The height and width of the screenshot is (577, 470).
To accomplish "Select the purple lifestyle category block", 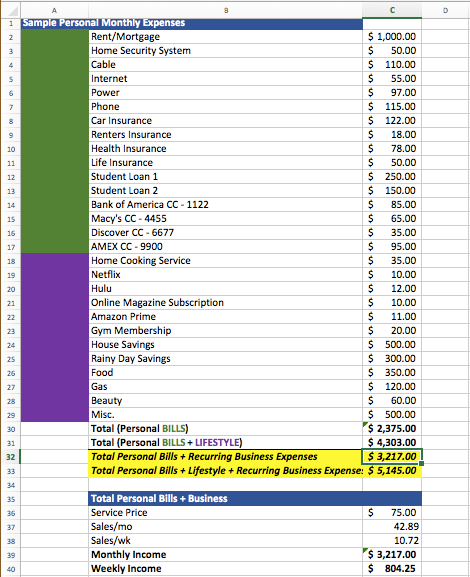I will tap(54, 337).
